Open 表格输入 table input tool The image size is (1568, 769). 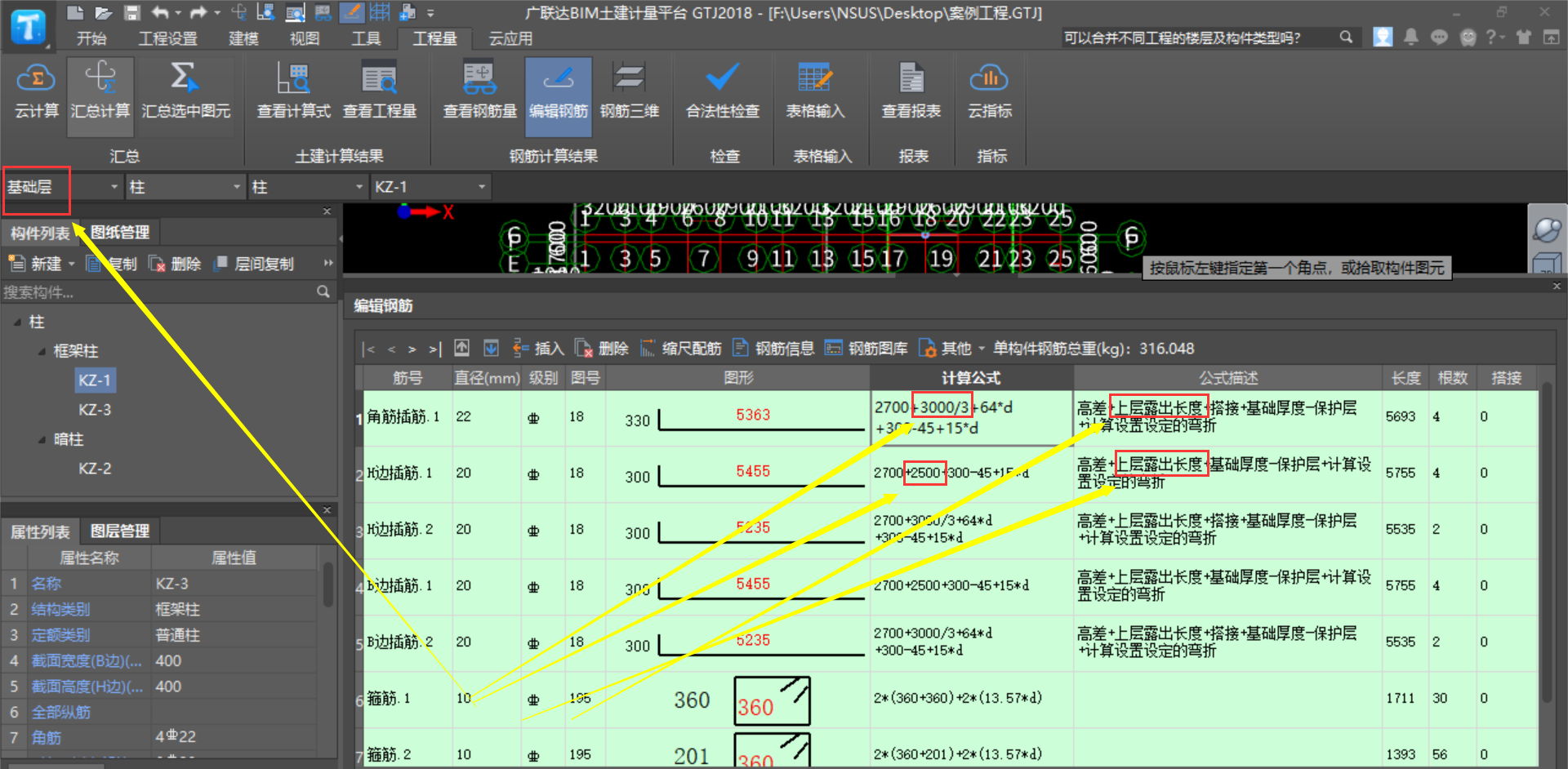tap(815, 91)
